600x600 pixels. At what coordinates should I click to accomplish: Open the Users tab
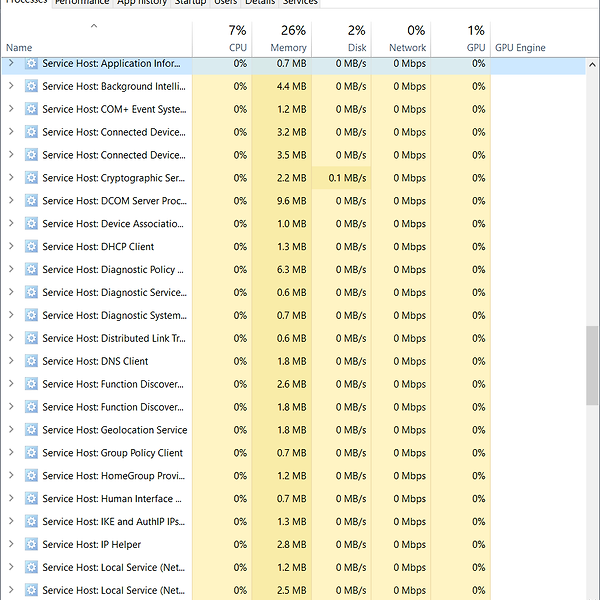(x=225, y=3)
